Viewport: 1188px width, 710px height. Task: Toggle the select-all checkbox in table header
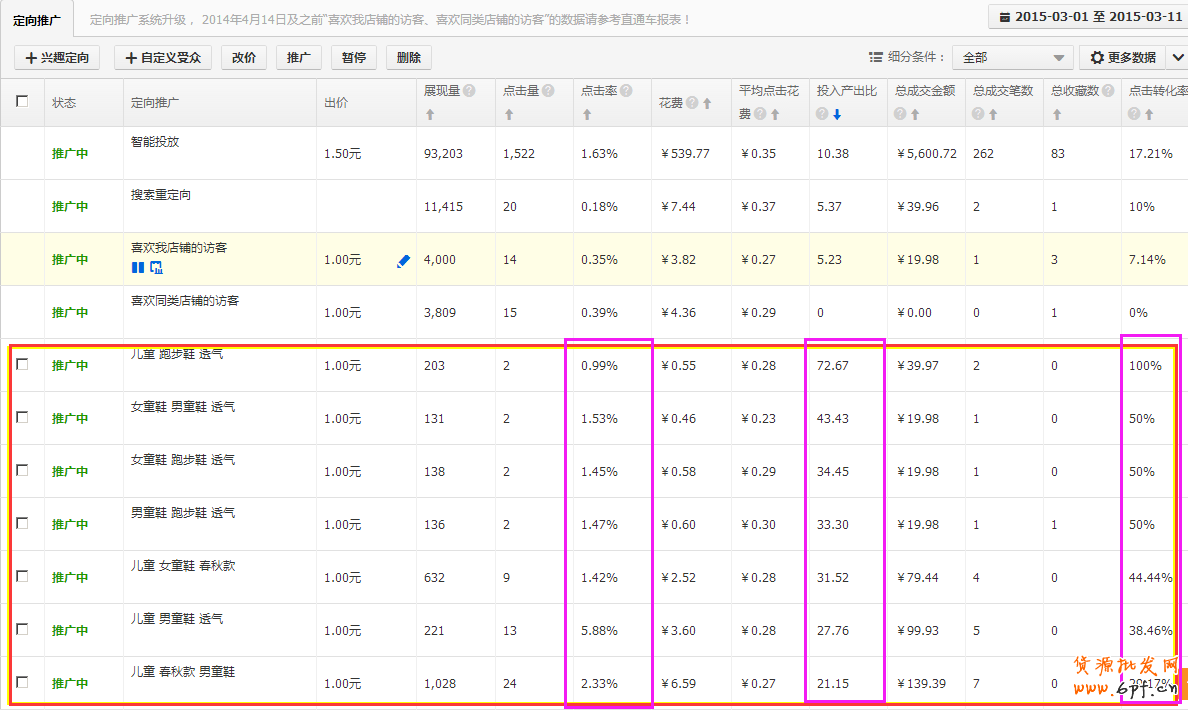tap(22, 101)
